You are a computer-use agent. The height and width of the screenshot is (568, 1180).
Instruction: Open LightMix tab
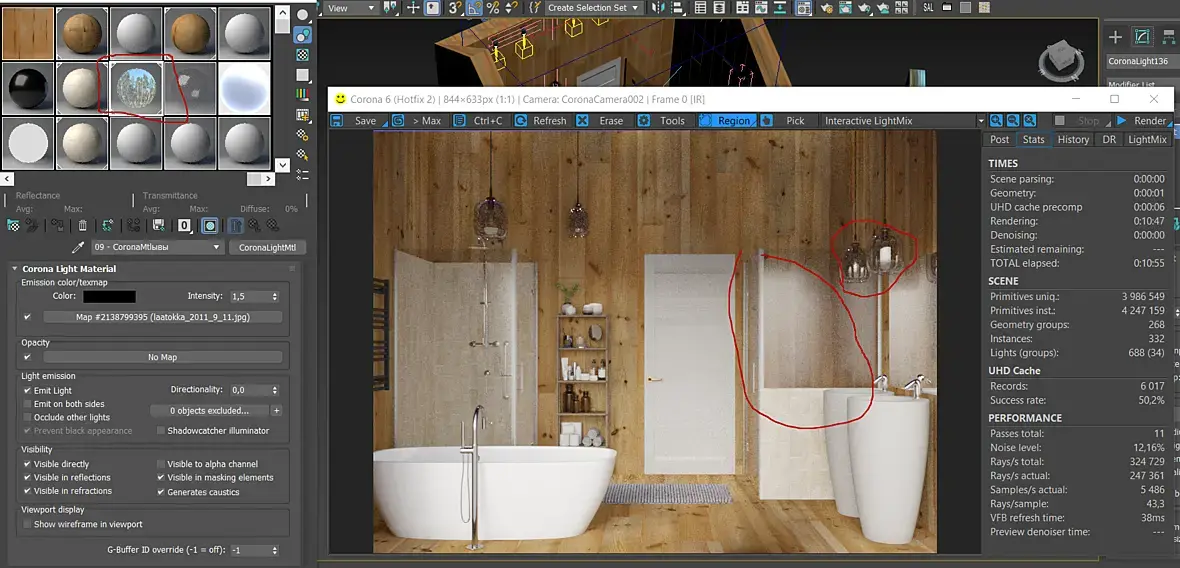[1148, 139]
